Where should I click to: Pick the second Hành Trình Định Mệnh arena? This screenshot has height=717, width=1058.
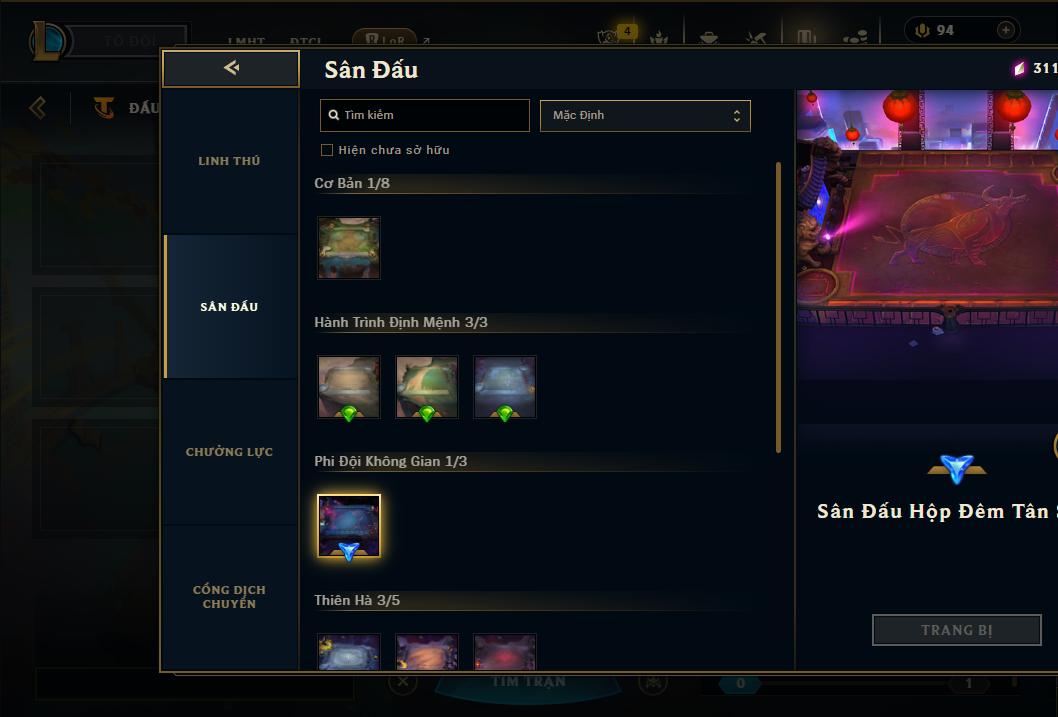[x=426, y=387]
